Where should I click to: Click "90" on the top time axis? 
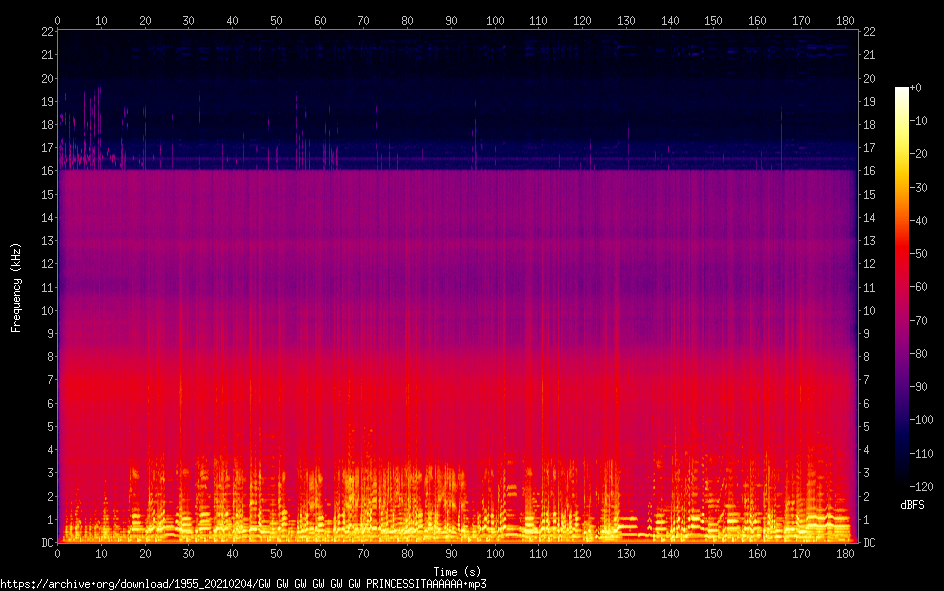click(x=451, y=20)
